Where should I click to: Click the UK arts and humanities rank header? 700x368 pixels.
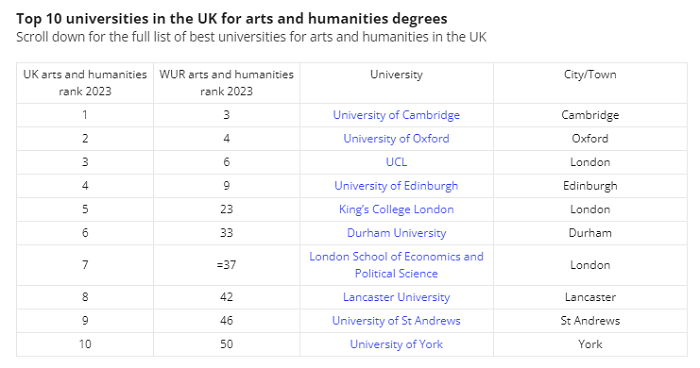coord(85,83)
